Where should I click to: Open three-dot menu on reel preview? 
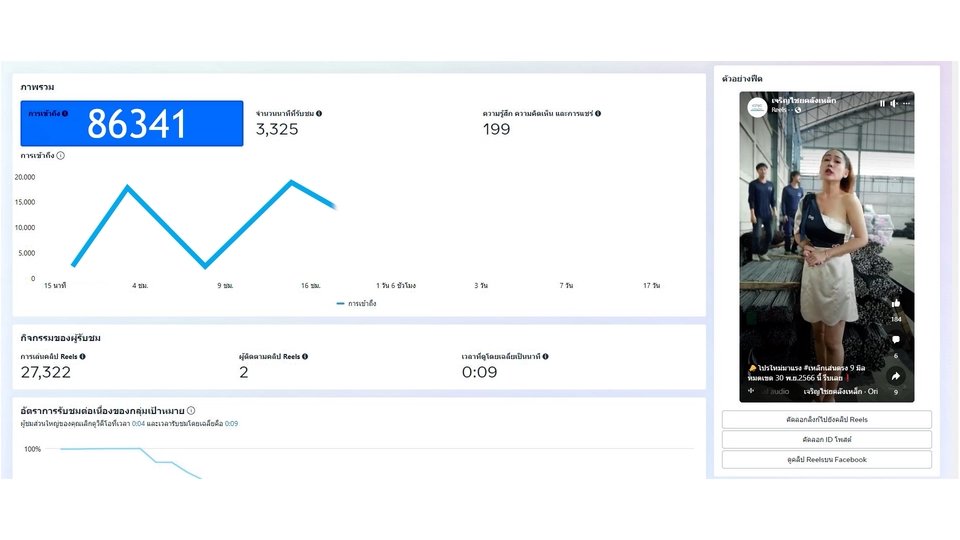point(907,103)
